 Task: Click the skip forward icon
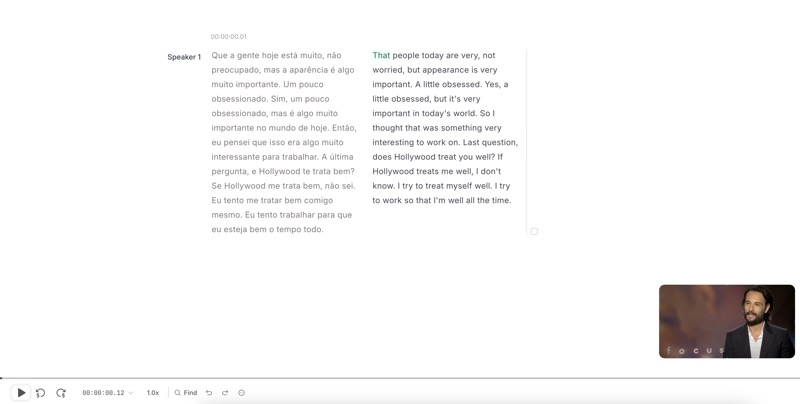click(x=61, y=393)
